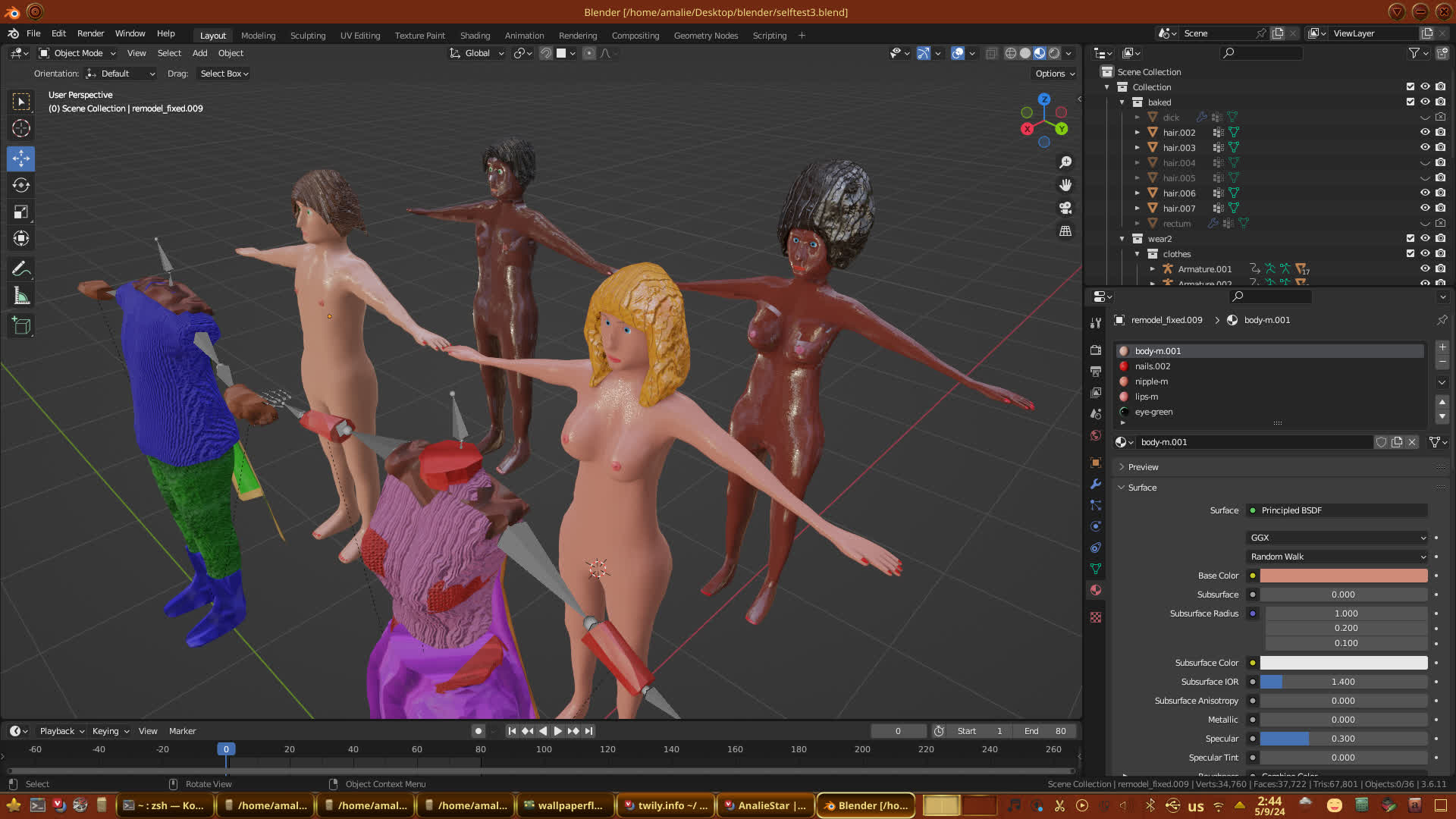1456x819 pixels.
Task: Open the Base Color swatch
Action: click(1343, 576)
